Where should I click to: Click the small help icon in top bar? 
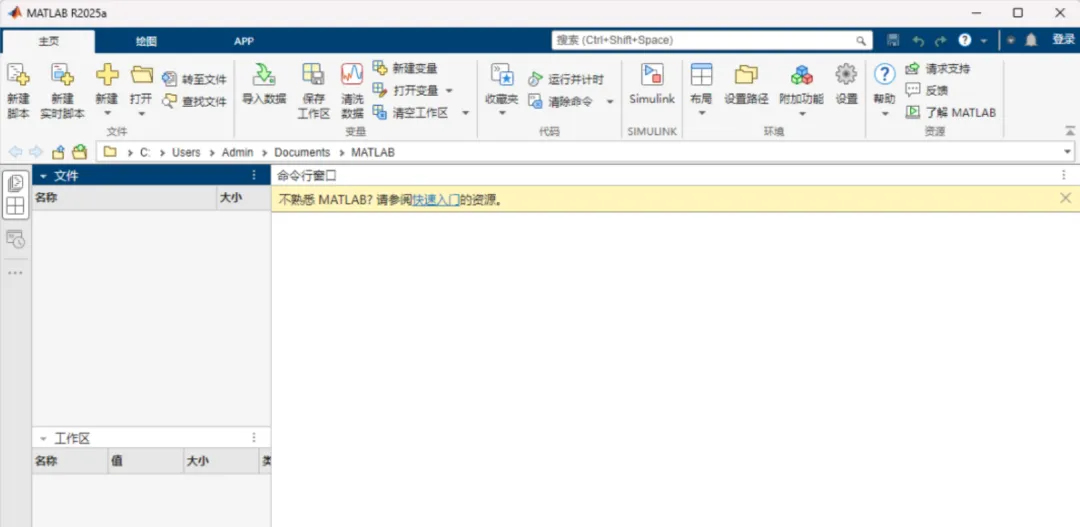[965, 41]
